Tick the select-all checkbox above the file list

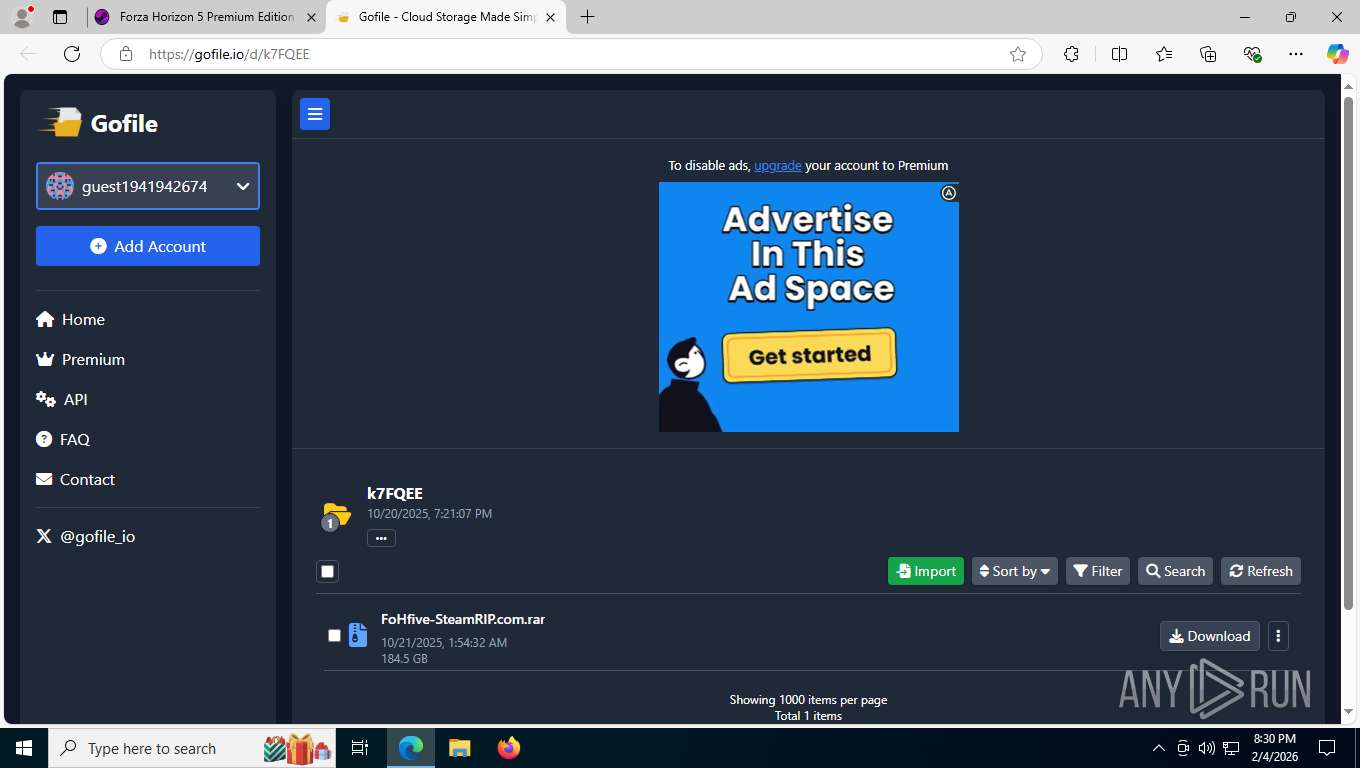[x=327, y=571]
